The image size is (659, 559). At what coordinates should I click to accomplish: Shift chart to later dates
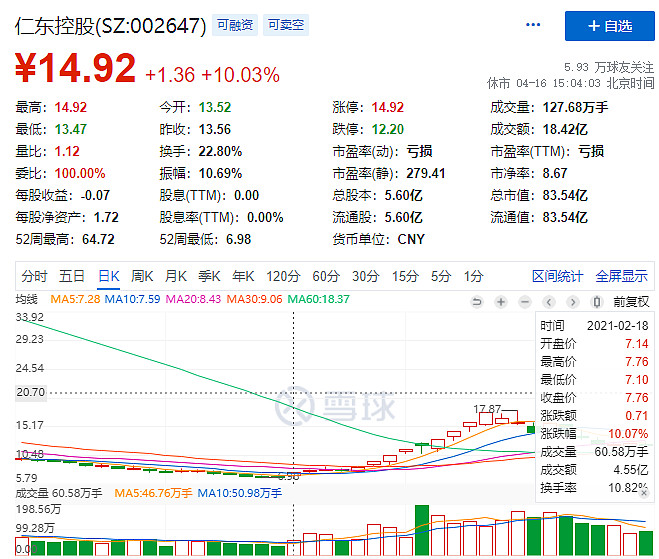[x=572, y=302]
